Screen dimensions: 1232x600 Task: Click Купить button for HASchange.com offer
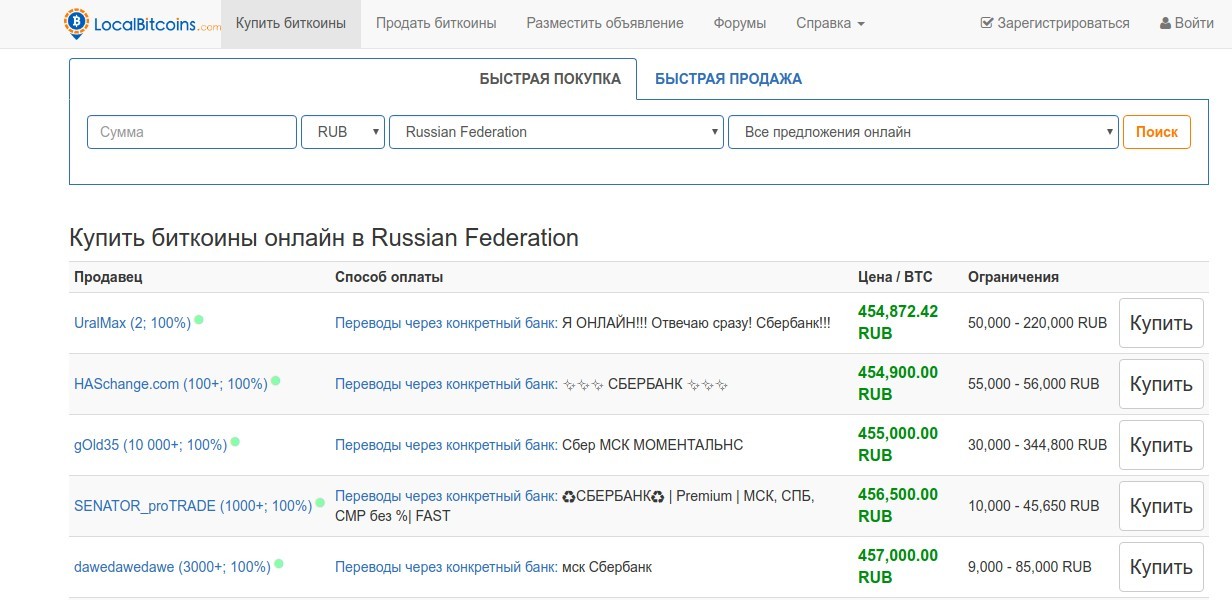point(1161,384)
